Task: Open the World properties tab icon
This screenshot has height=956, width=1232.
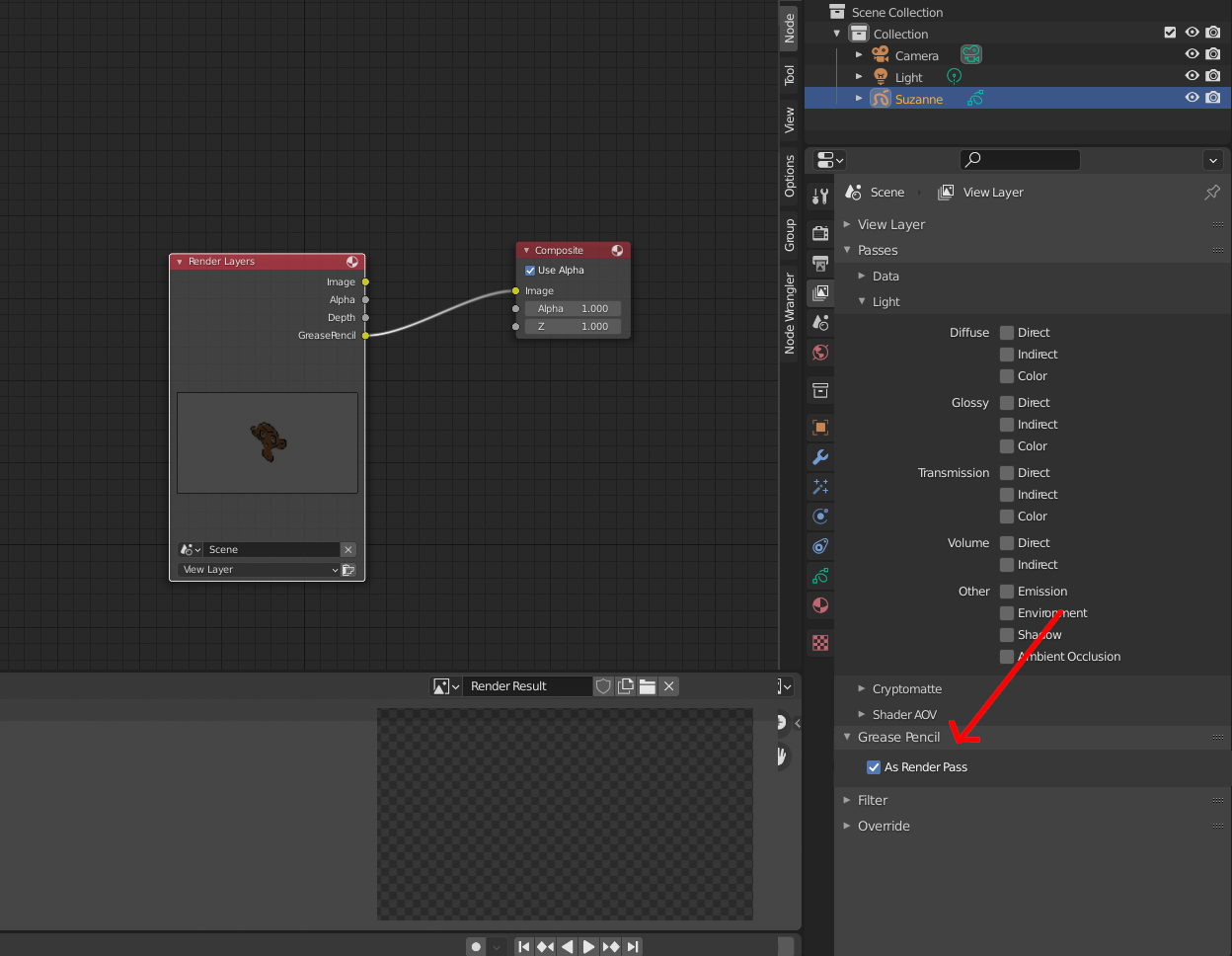Action: tap(819, 352)
